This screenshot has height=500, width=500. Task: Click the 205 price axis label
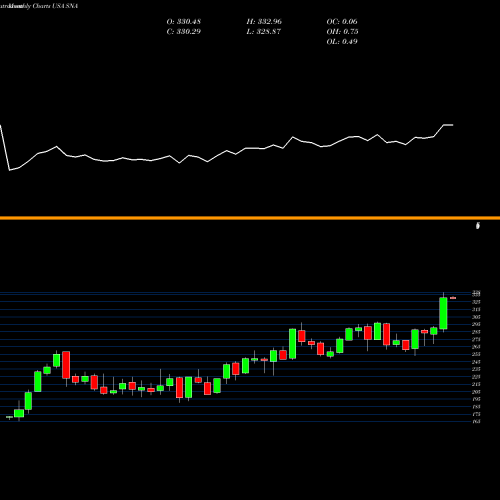pos(476,392)
